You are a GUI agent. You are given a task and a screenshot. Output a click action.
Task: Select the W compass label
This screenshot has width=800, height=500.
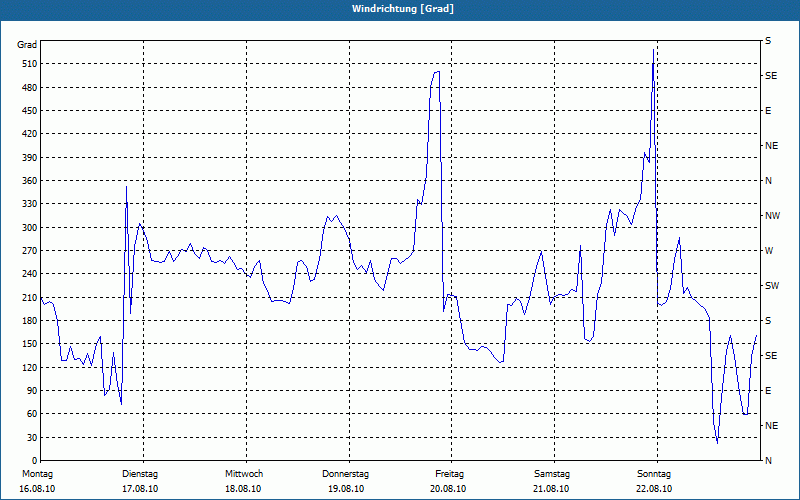[769, 251]
